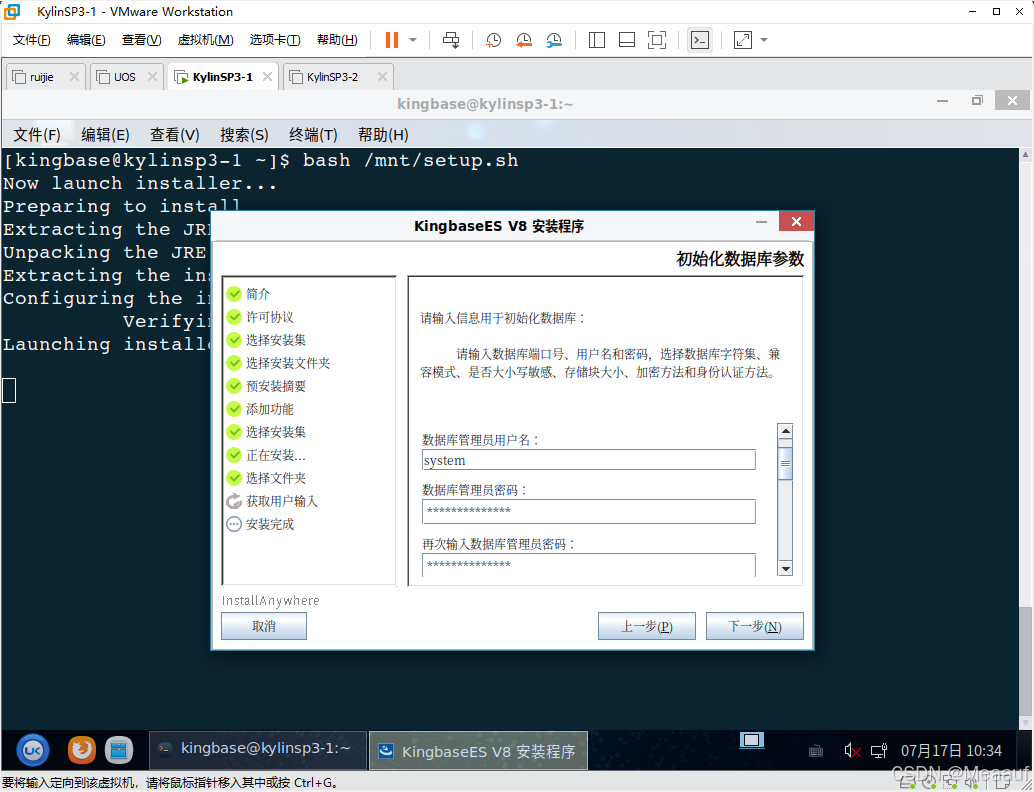Click the revert to snapshot icon
Viewport: 1034px width, 792px height.
[524, 40]
